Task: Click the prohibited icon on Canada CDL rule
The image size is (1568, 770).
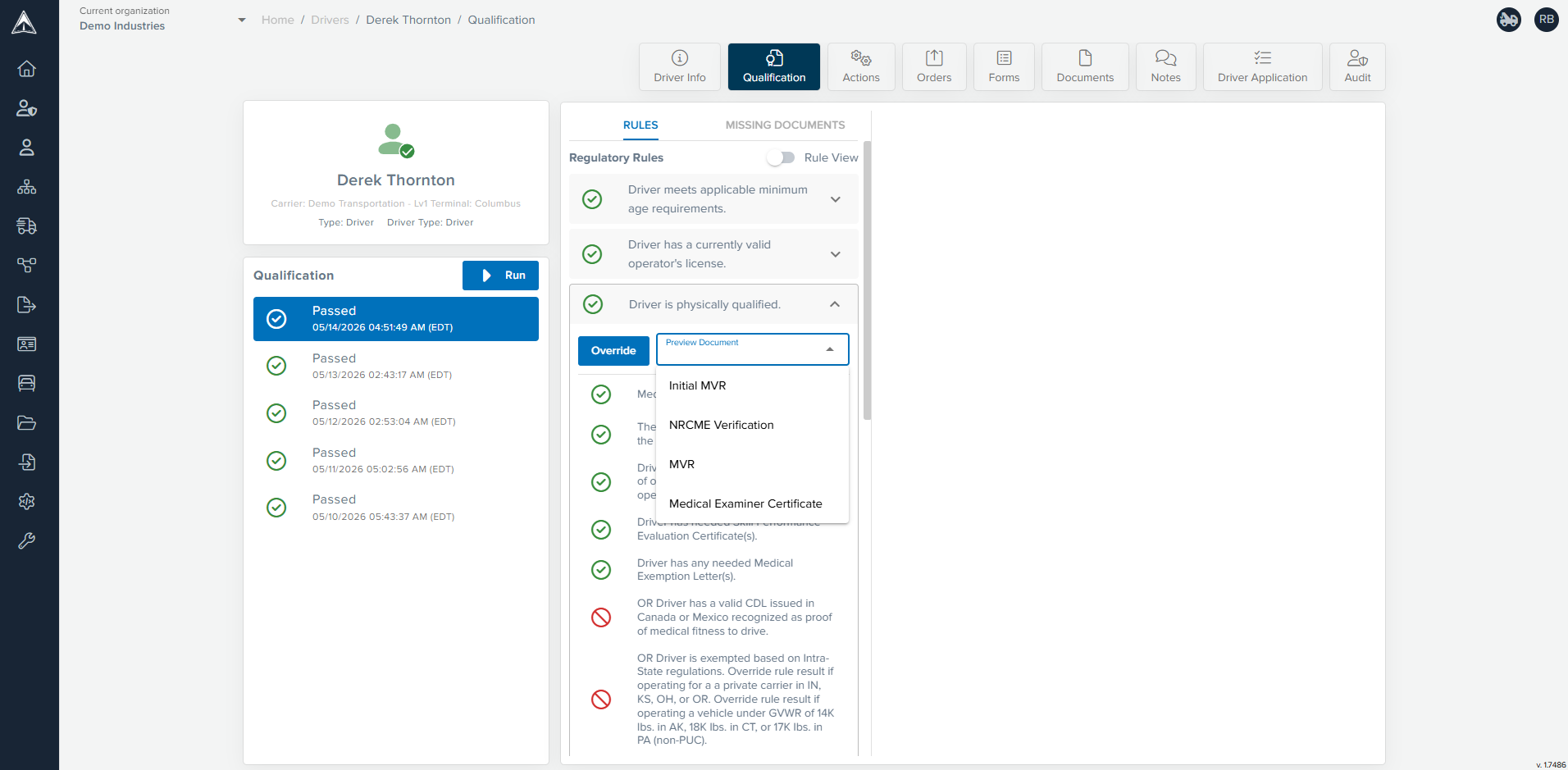Action: point(601,617)
